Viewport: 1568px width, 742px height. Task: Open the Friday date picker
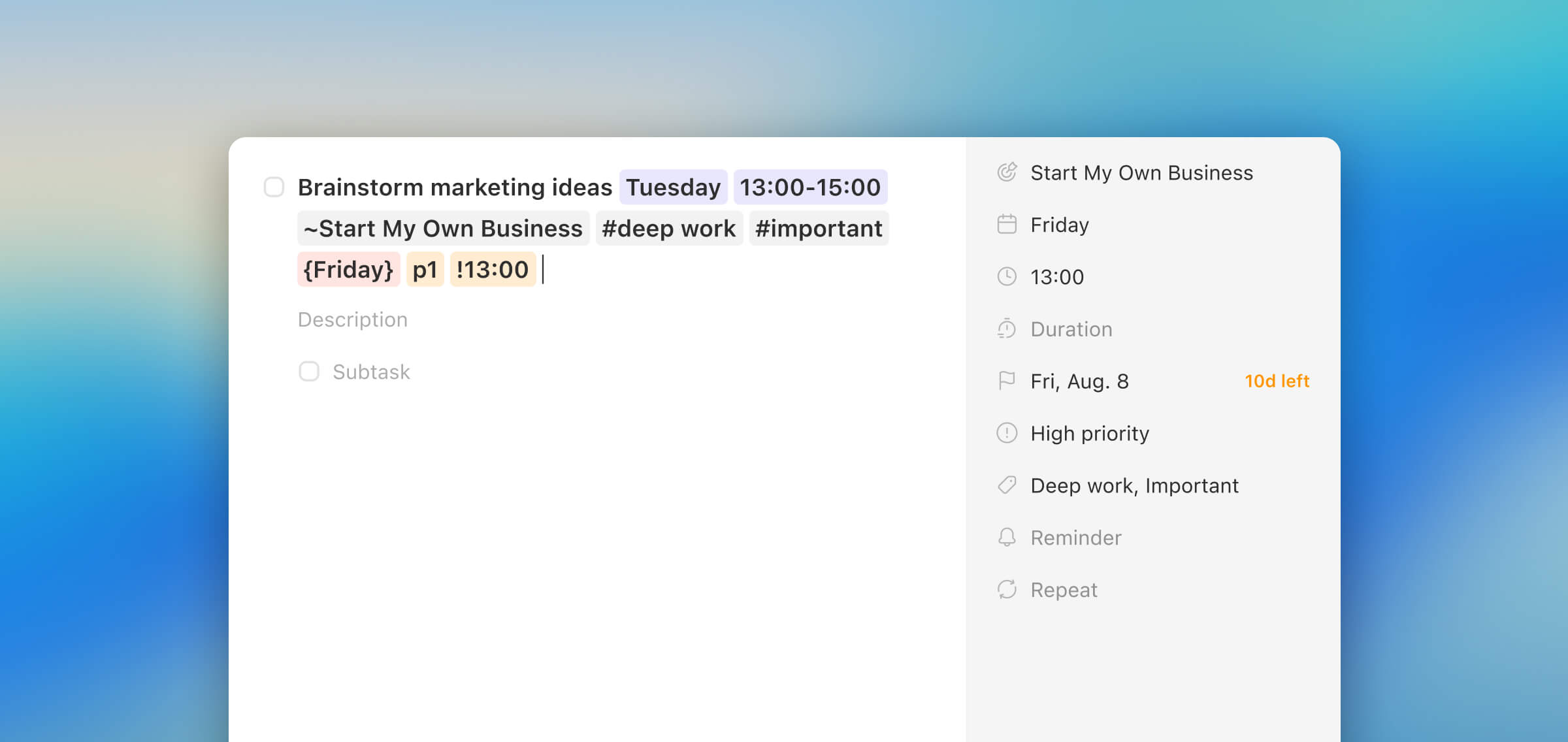point(1059,225)
